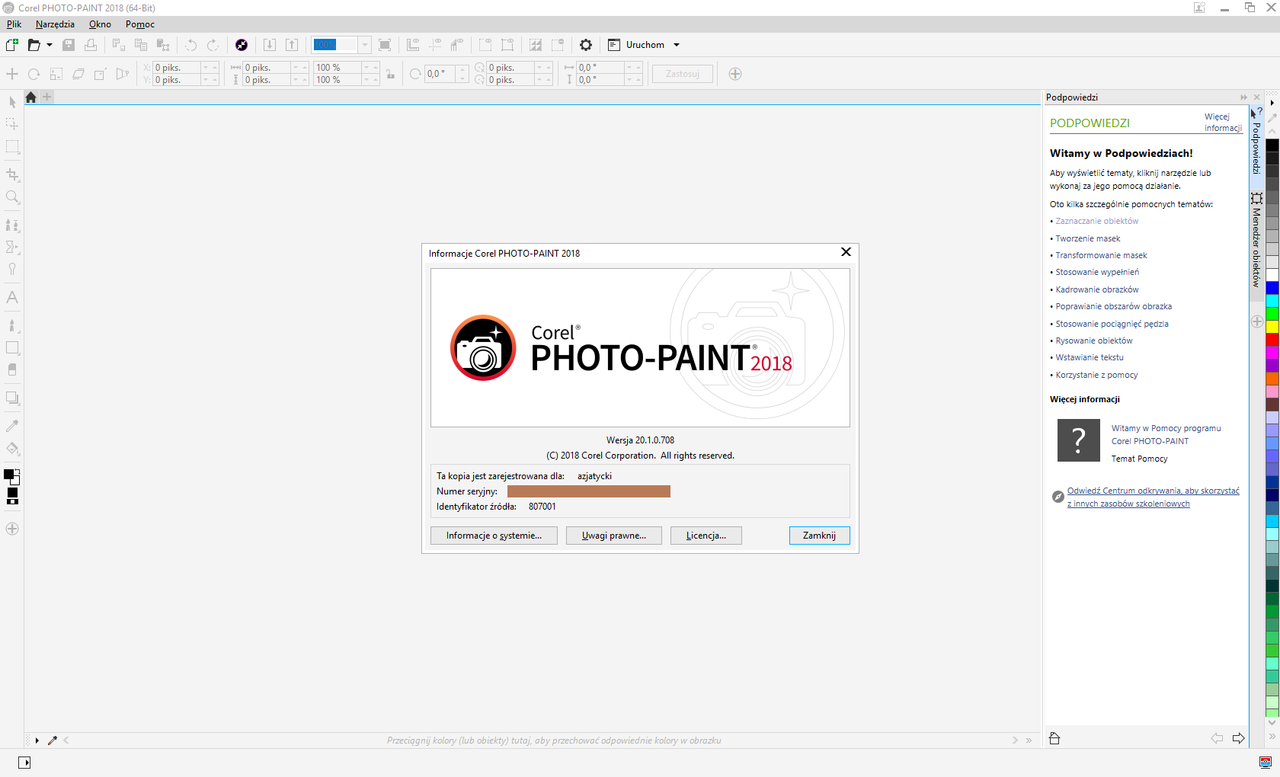Follow the Odwiedź Centrum odkrywania link
The image size is (1280, 777).
pyautogui.click(x=1153, y=497)
